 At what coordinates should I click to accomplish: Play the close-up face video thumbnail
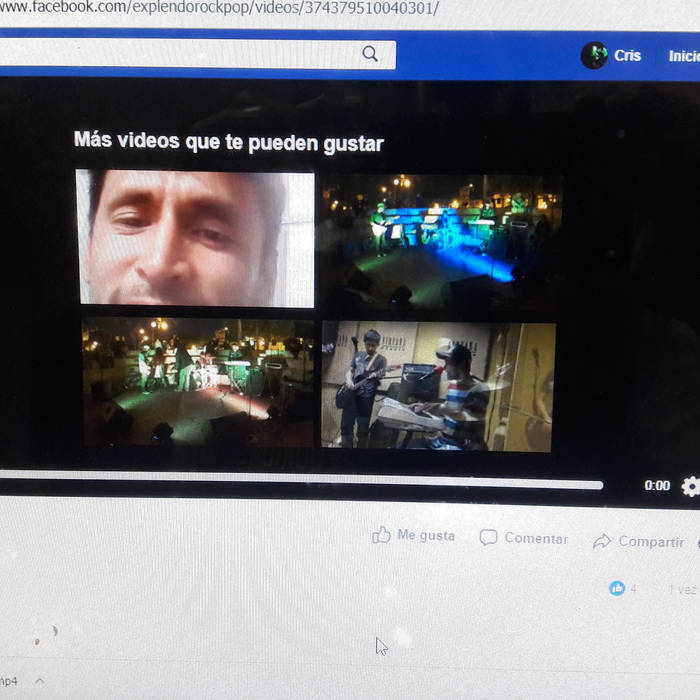point(196,238)
